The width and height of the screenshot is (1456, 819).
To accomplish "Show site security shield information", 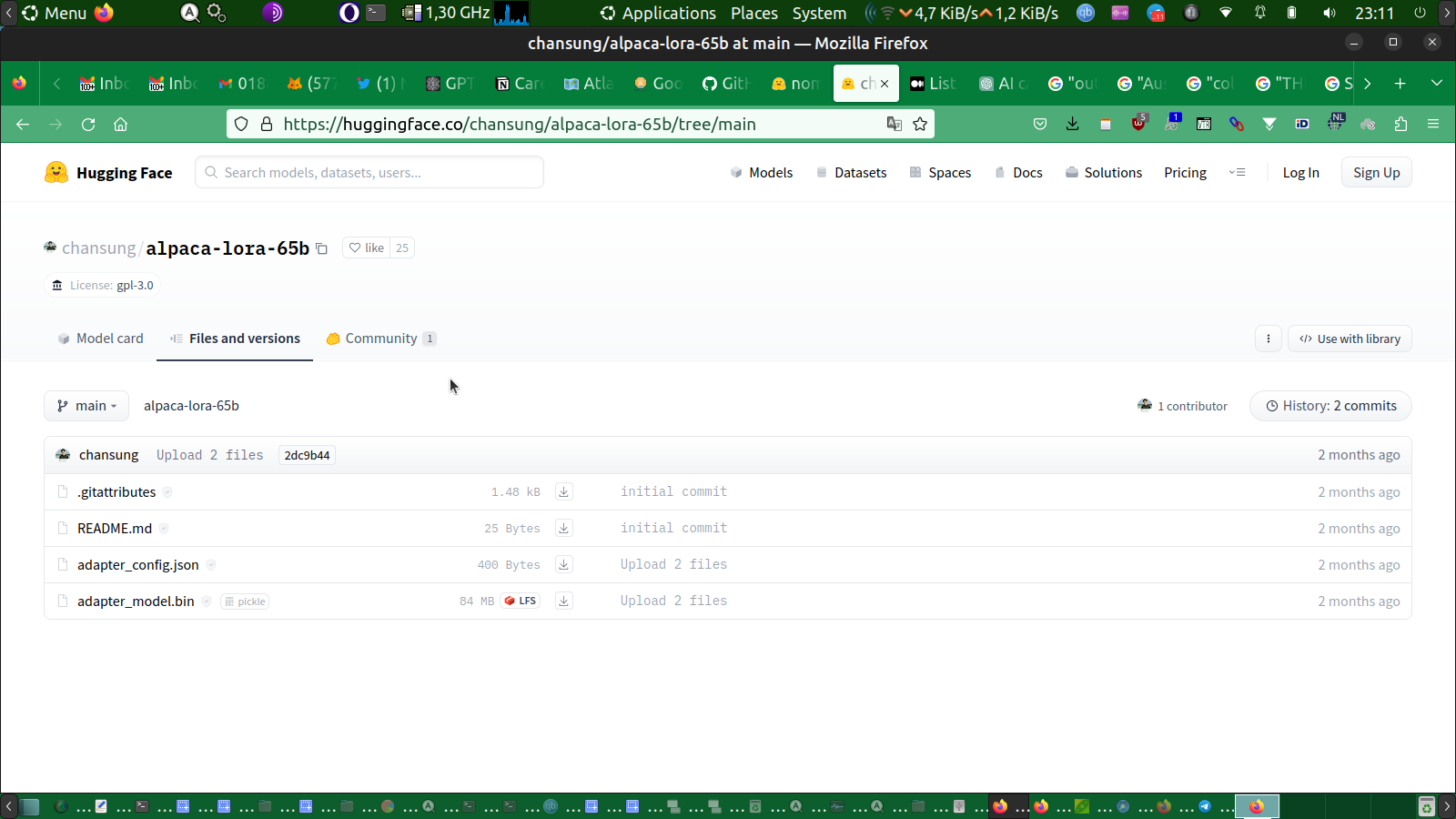I will click(241, 124).
